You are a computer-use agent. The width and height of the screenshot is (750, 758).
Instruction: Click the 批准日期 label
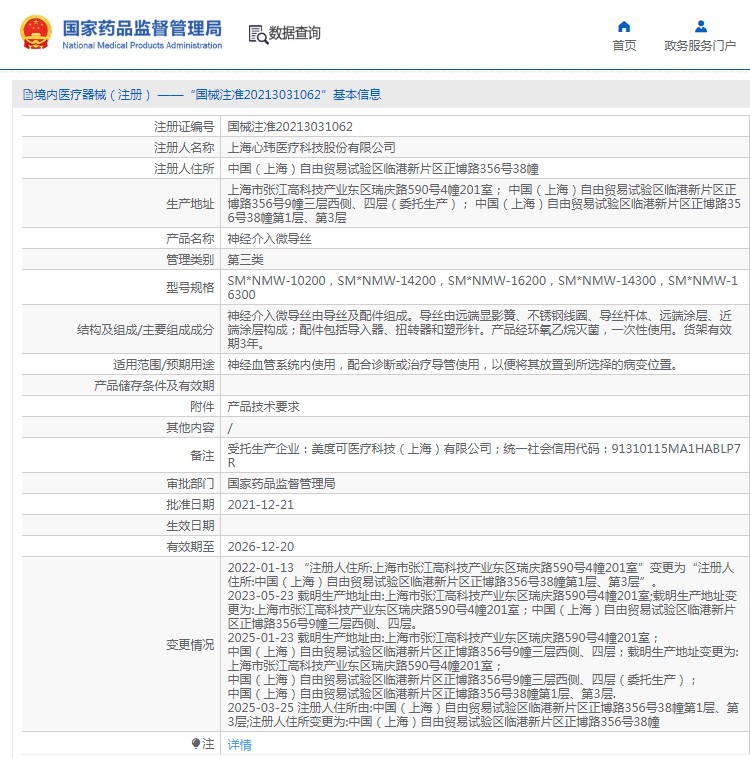190,505
